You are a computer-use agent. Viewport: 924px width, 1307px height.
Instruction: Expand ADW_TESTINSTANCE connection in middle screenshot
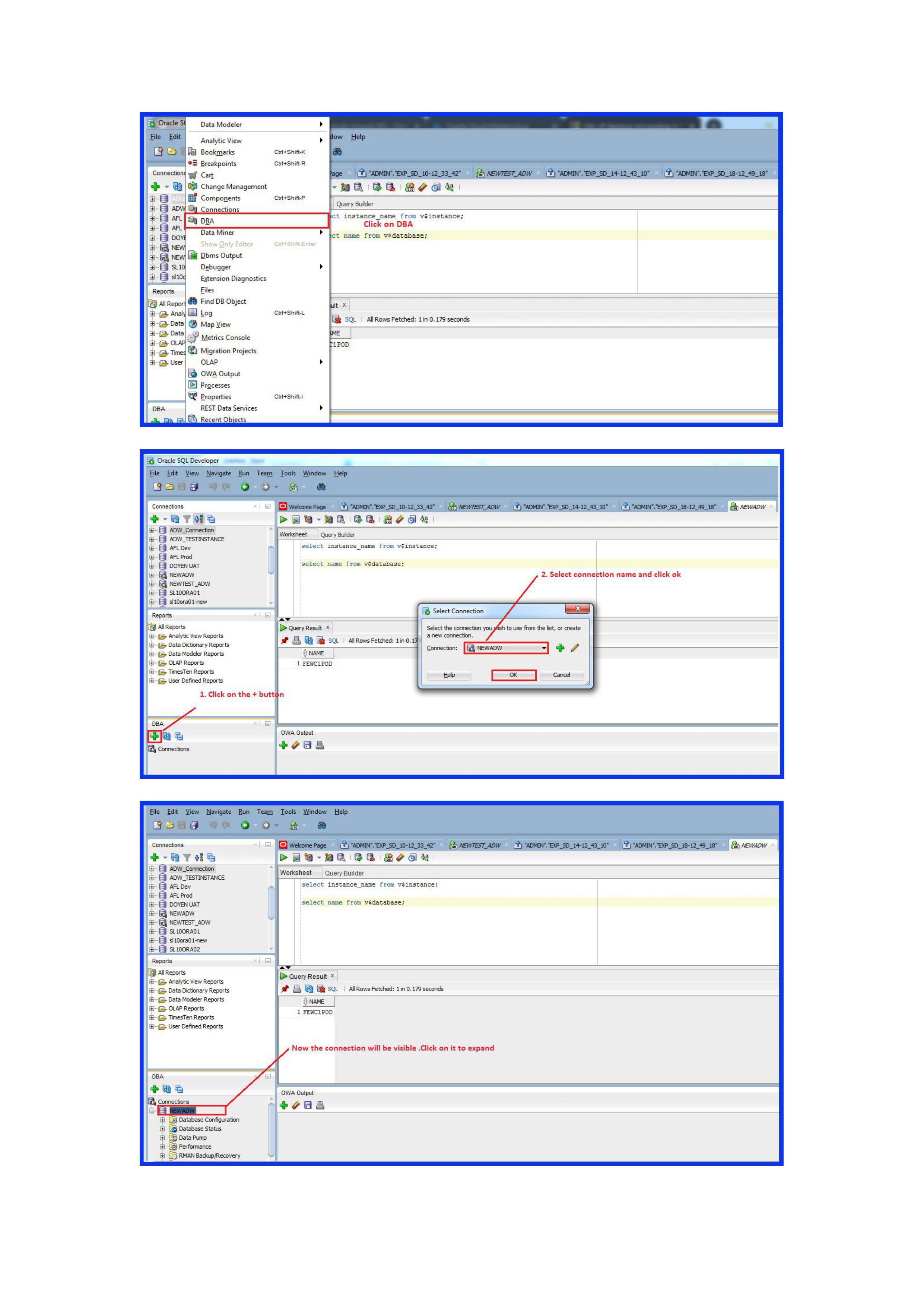(152, 539)
